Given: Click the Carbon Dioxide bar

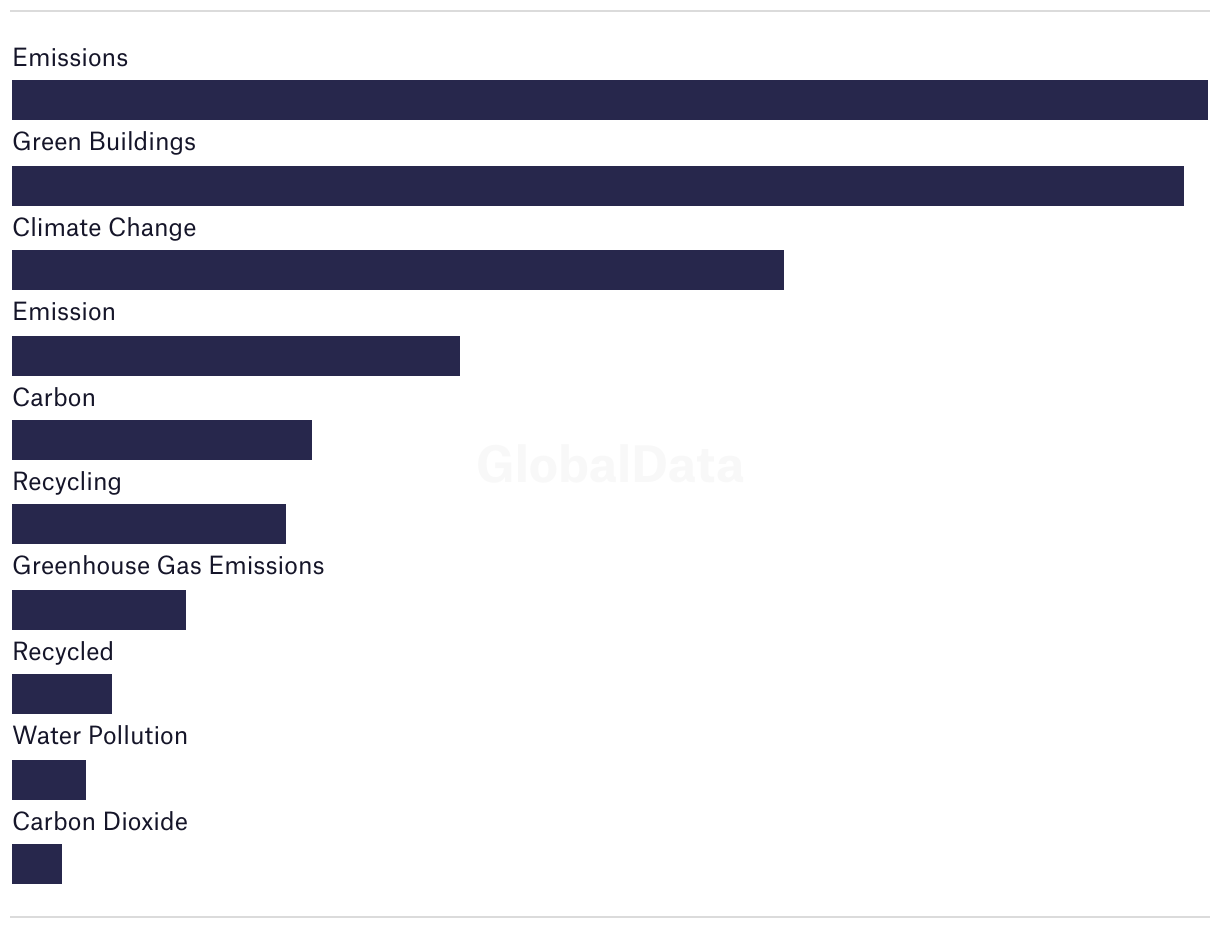Looking at the screenshot, I should [37, 864].
